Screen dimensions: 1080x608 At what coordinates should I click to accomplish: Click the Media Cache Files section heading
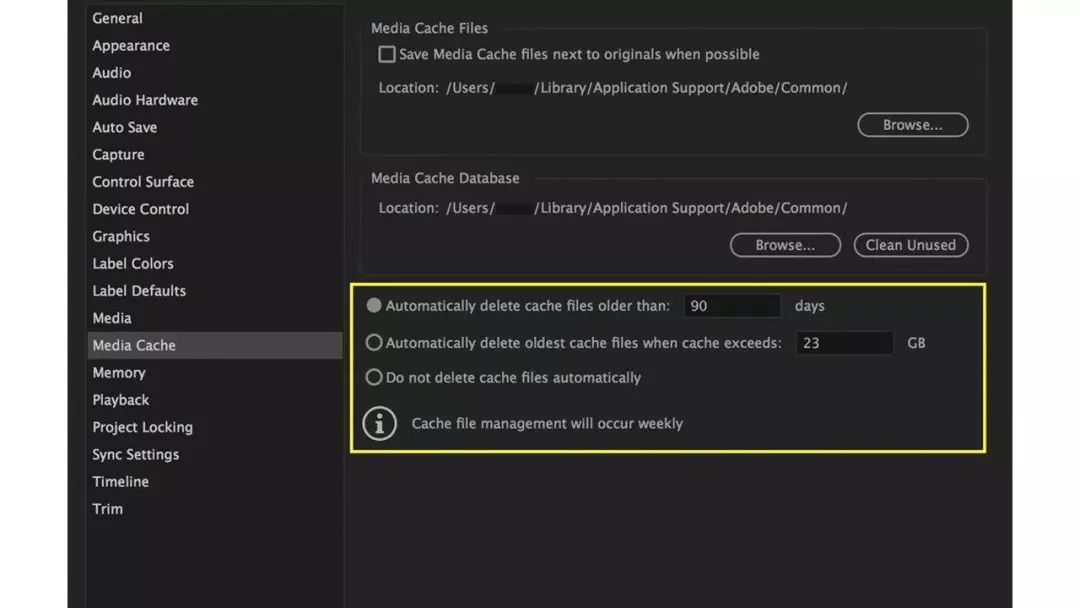click(x=430, y=28)
